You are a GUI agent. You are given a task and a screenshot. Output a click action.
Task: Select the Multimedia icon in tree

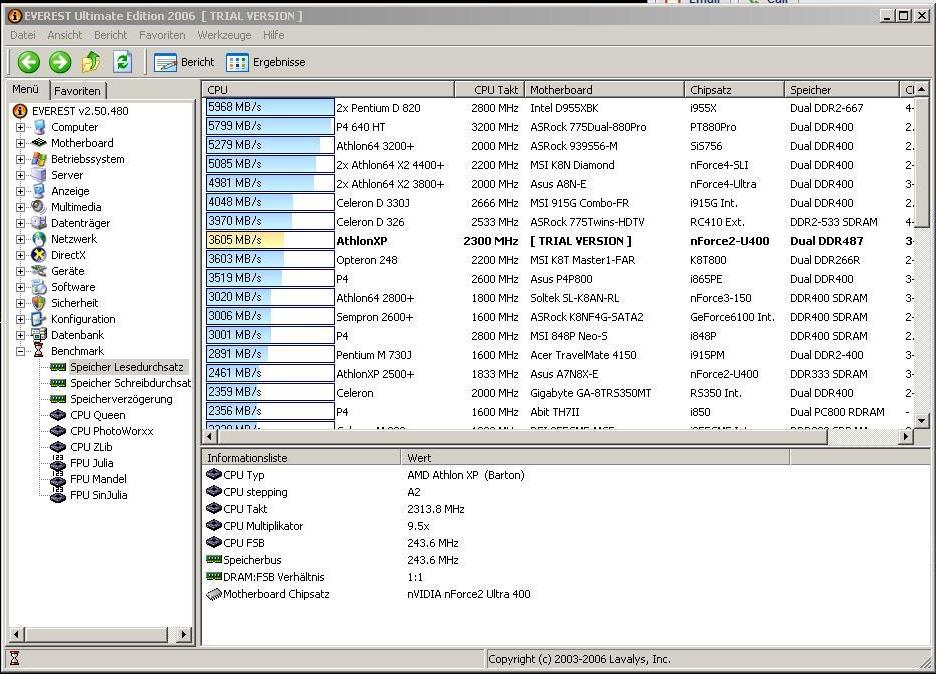pyautogui.click(x=39, y=207)
